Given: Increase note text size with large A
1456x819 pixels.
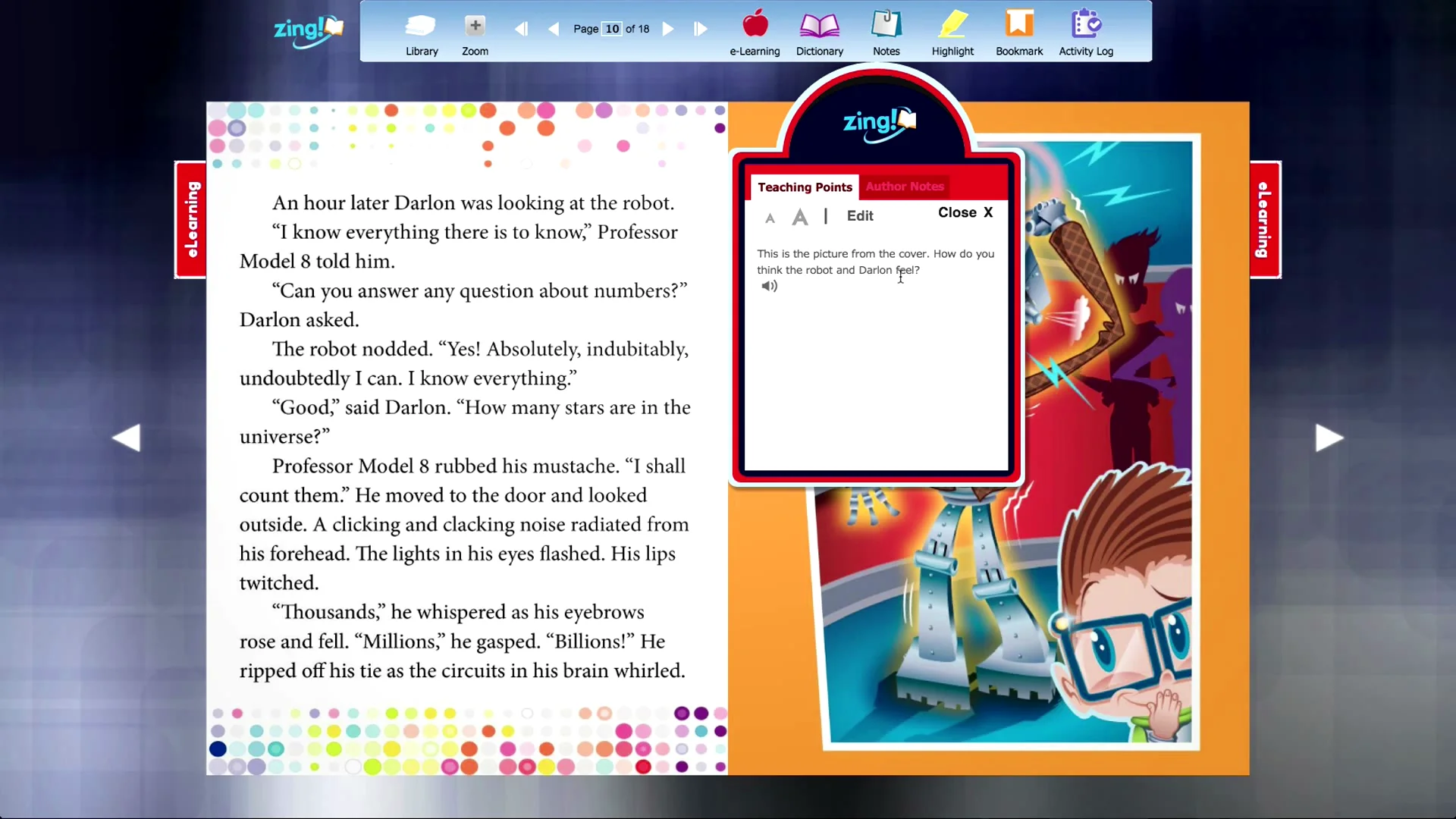Looking at the screenshot, I should tap(799, 217).
